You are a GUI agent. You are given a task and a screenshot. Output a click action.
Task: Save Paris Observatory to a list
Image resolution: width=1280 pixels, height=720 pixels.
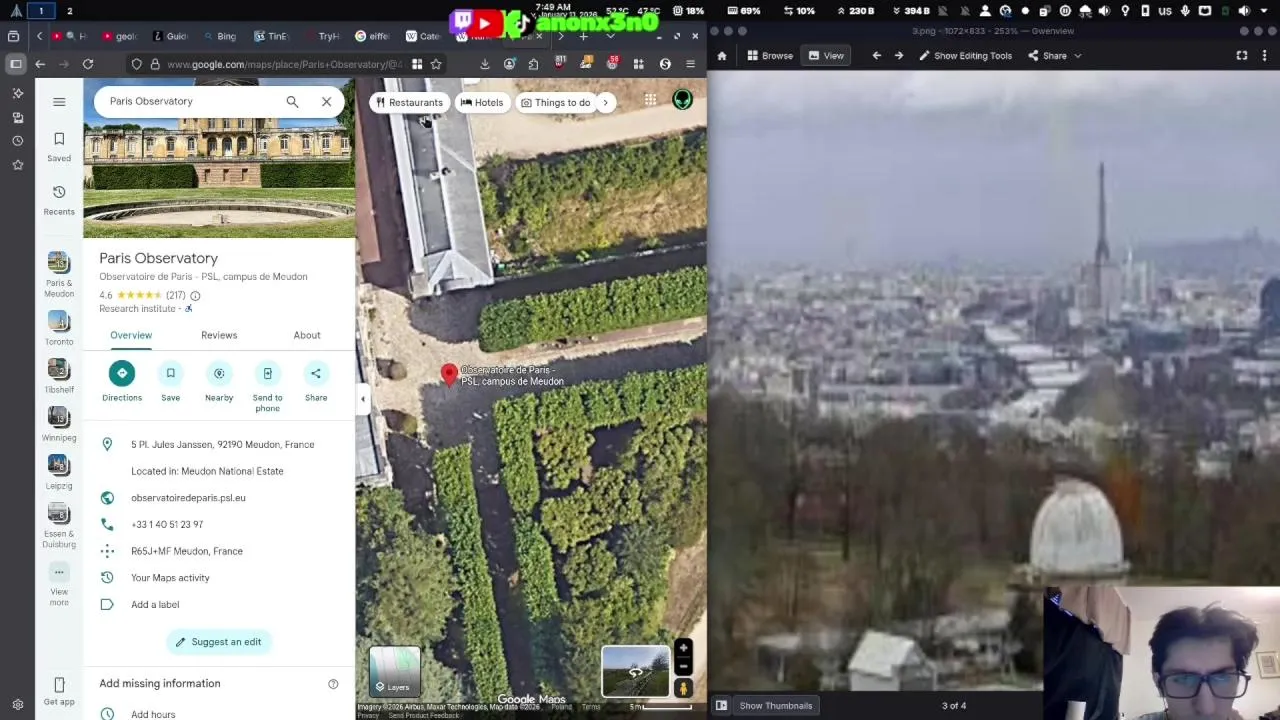tap(170, 382)
